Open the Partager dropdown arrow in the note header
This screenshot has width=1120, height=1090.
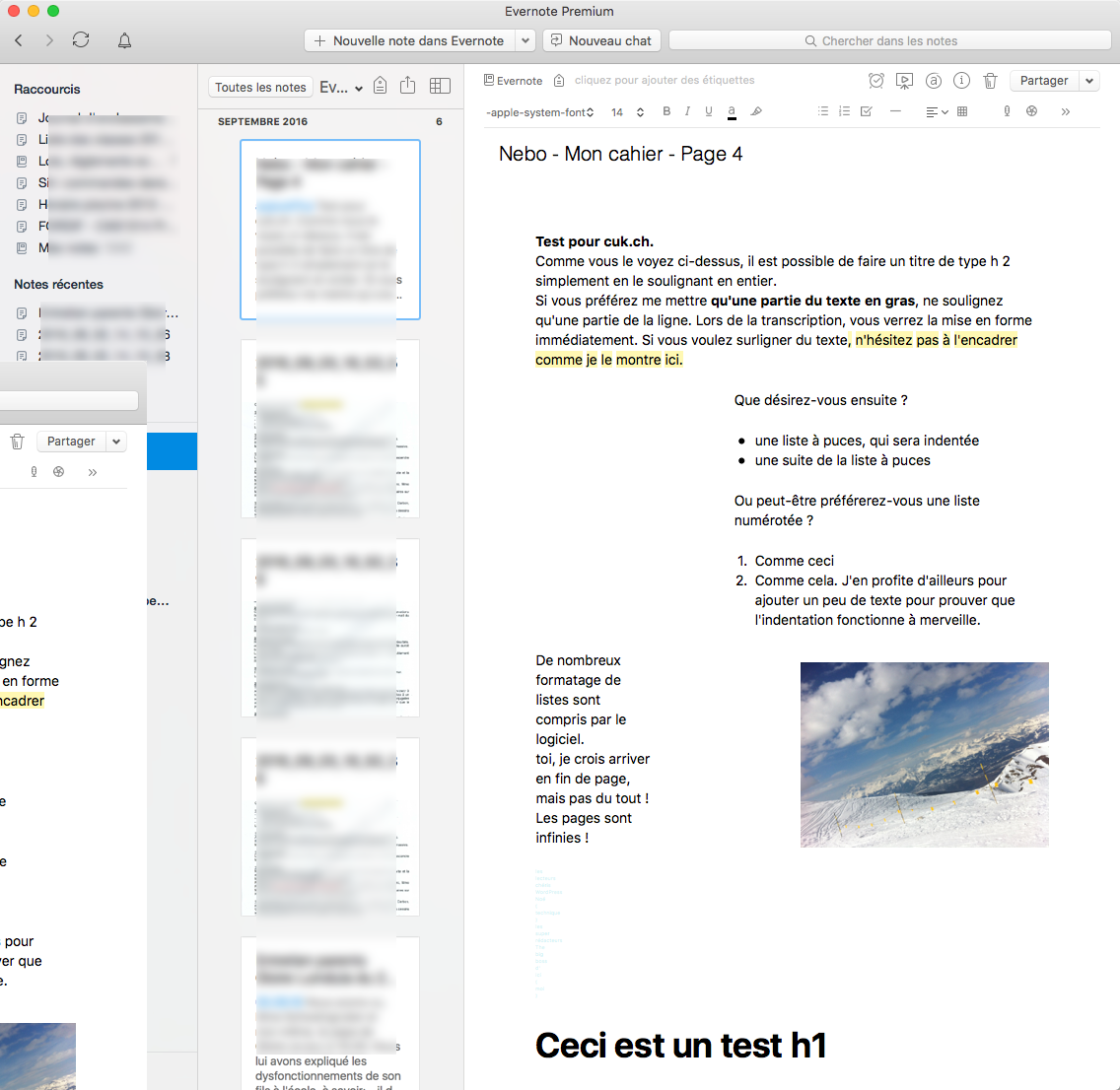(1089, 81)
